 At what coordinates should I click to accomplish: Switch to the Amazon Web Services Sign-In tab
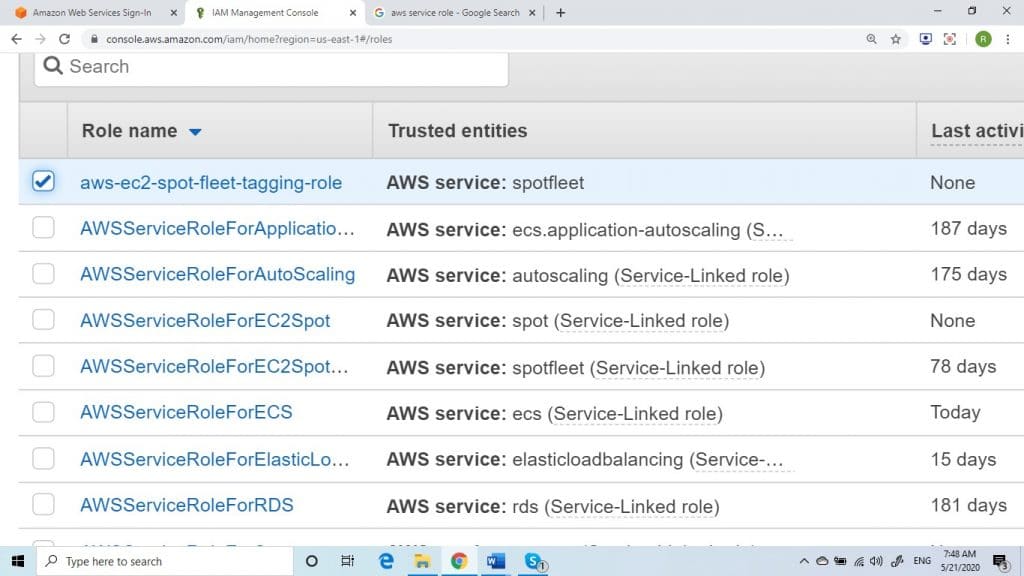coord(91,12)
